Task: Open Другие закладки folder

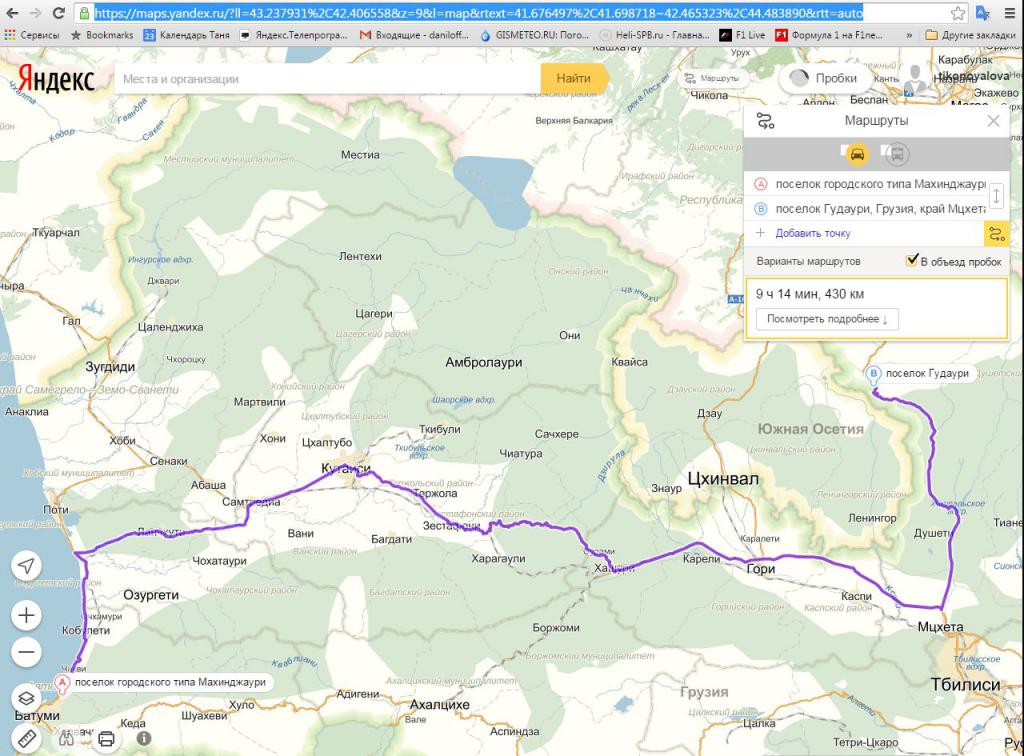Action: pyautogui.click(x=970, y=35)
